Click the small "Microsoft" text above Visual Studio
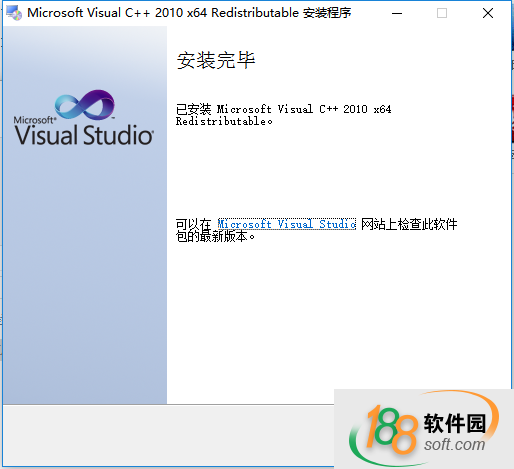 34,120
